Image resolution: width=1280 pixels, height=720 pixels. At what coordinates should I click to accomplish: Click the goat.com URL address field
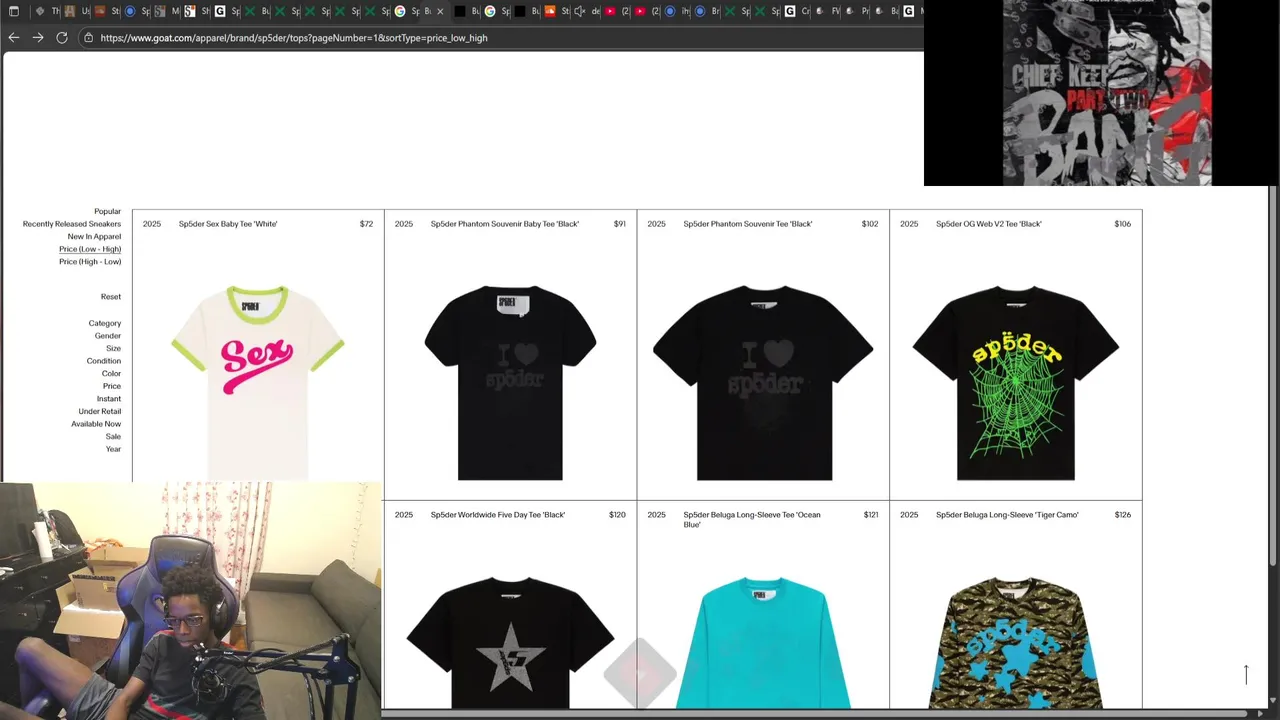pyautogui.click(x=294, y=37)
